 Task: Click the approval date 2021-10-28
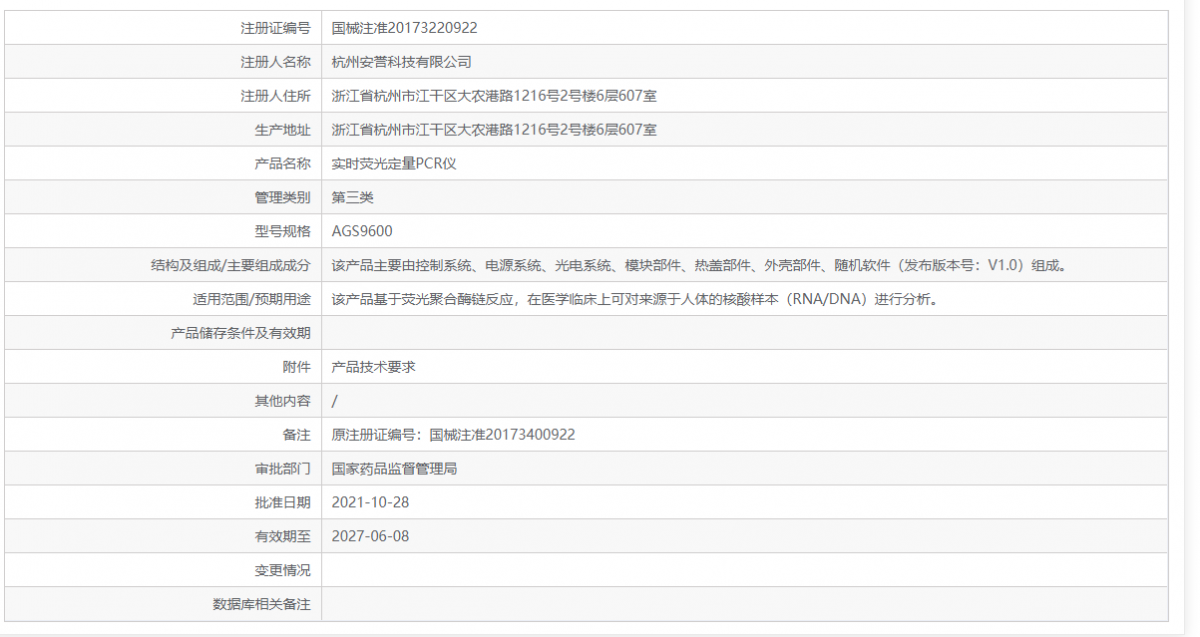click(x=371, y=502)
